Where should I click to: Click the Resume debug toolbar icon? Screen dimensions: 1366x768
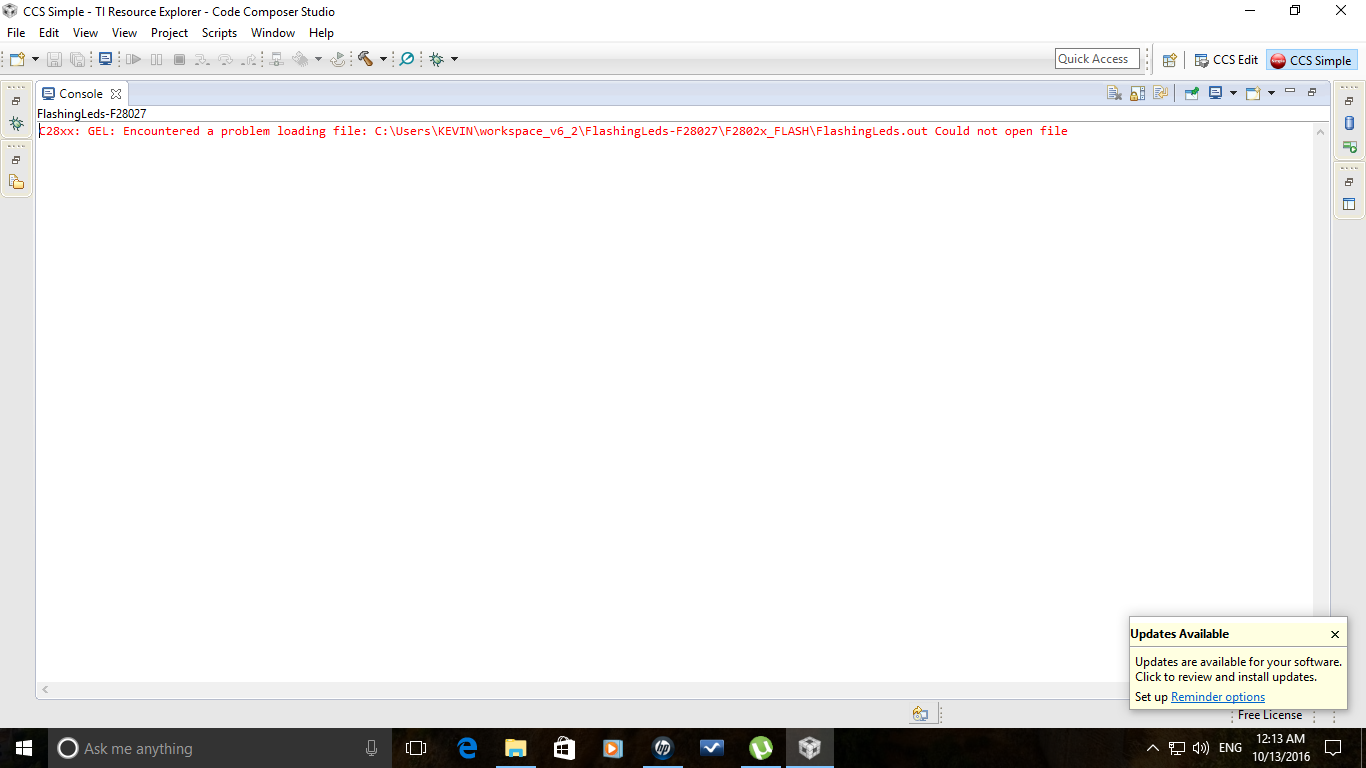[x=133, y=59]
